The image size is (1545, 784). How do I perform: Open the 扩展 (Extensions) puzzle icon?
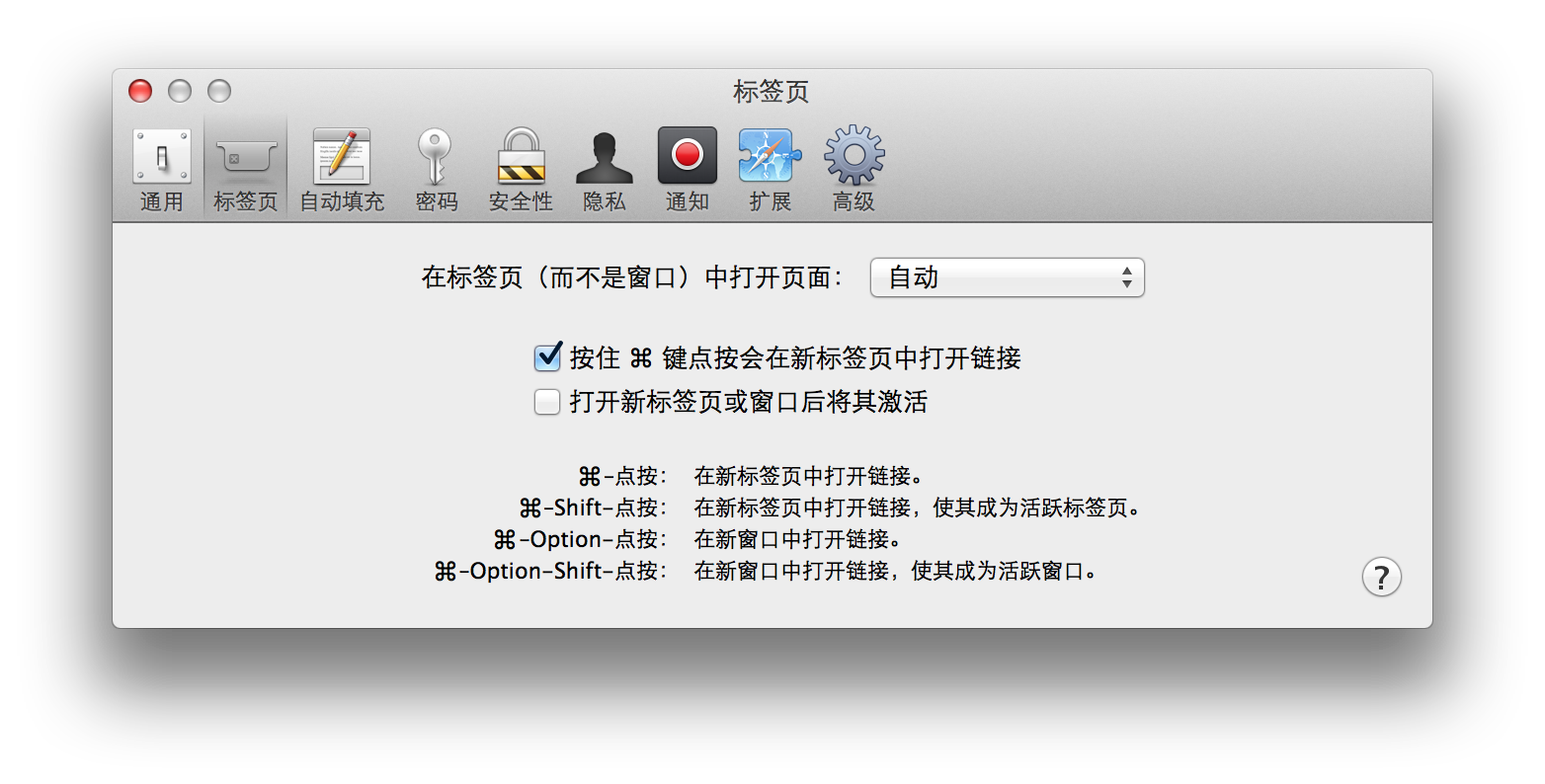(x=770, y=168)
